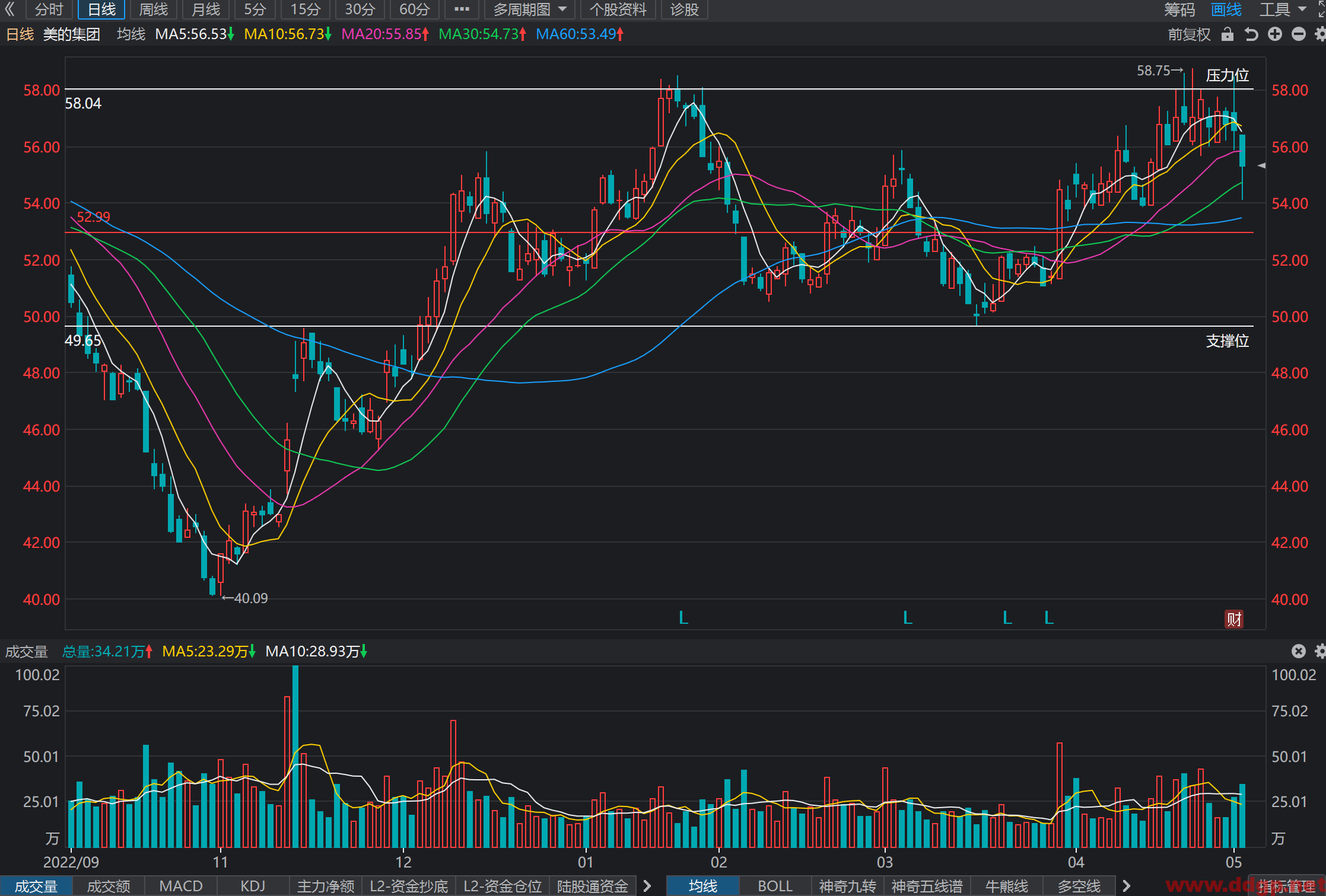1326x896 pixels.
Task: Expand more time periods via ellipsis button
Action: 462,9
